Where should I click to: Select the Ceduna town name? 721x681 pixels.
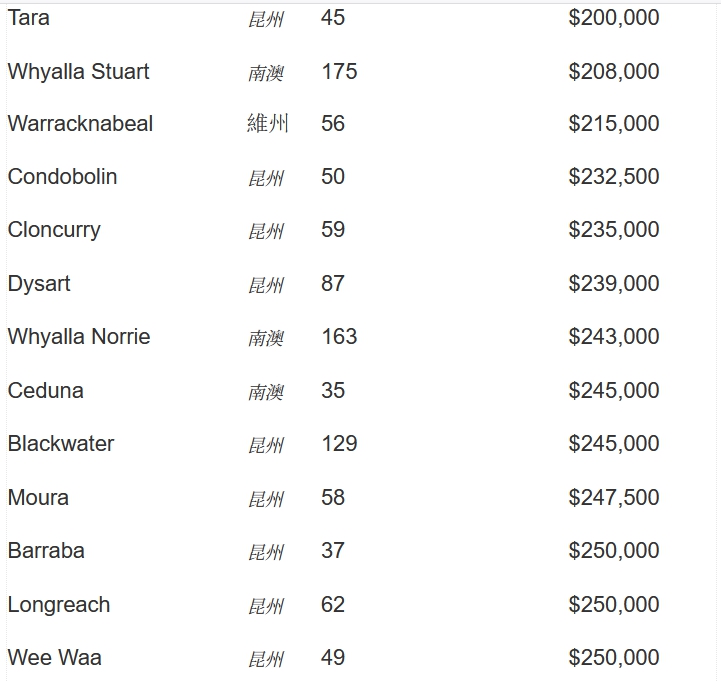pos(46,391)
